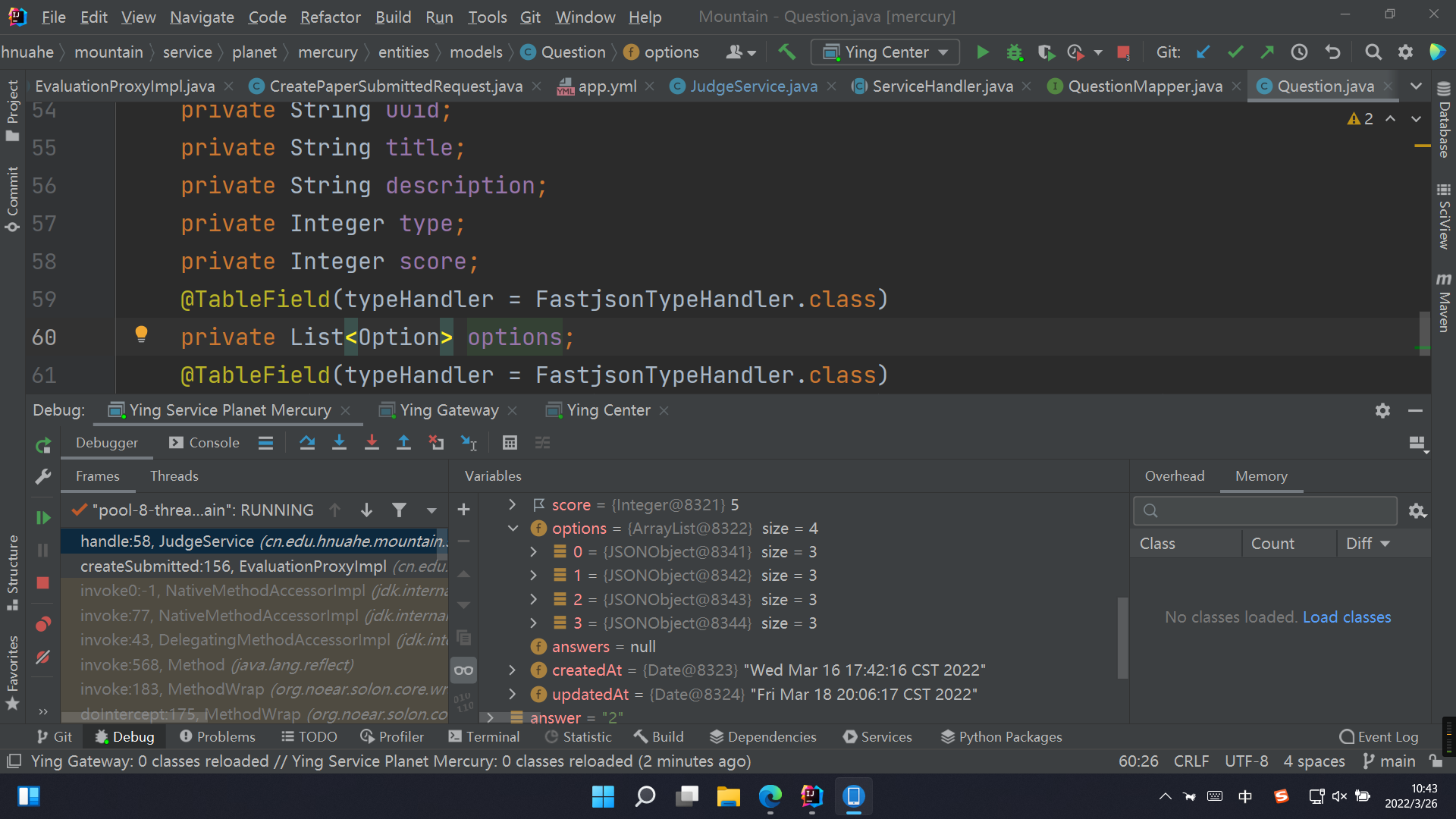Click Step Out debugger icon

(403, 443)
